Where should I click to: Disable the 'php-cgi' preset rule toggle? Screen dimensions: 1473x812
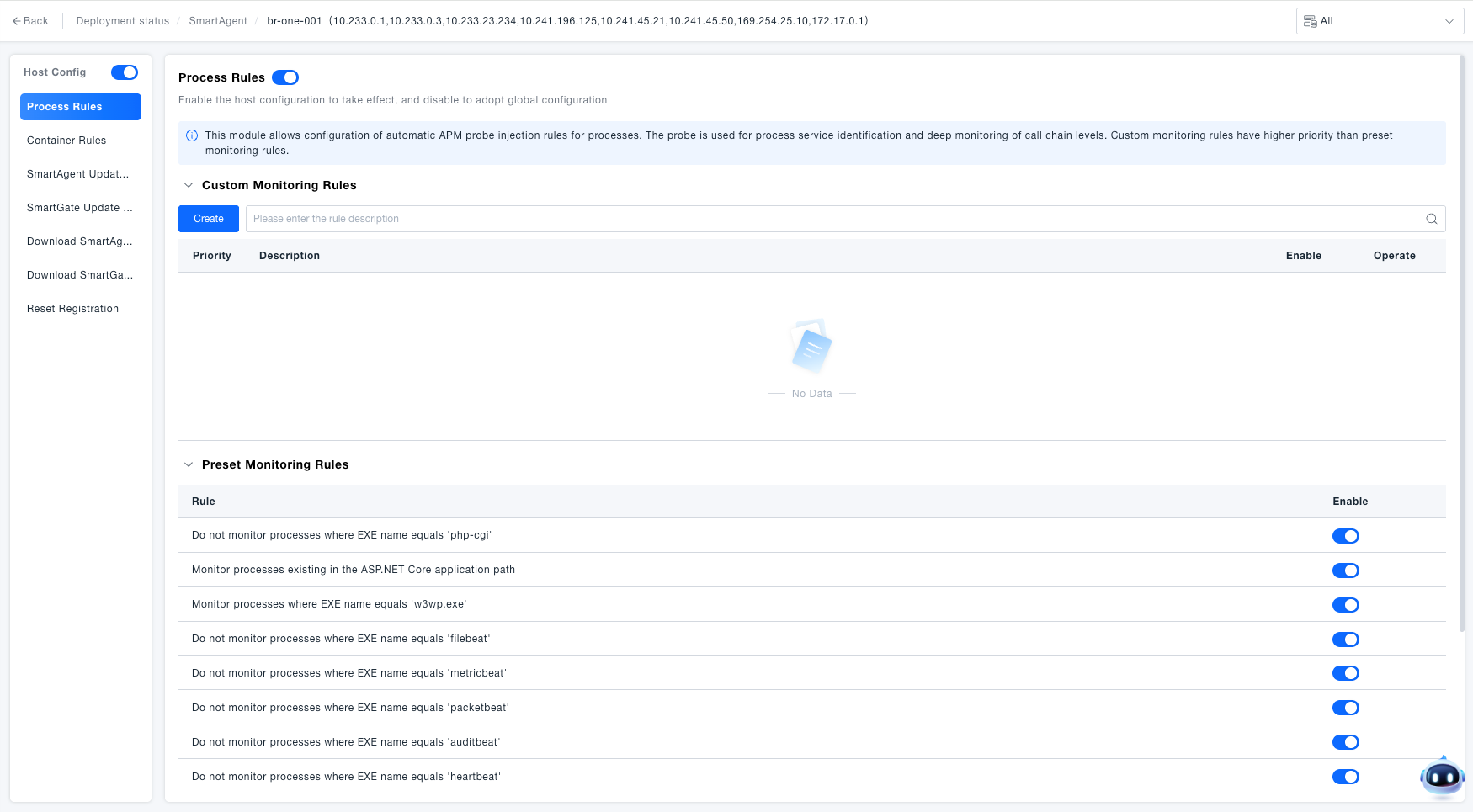click(x=1346, y=536)
